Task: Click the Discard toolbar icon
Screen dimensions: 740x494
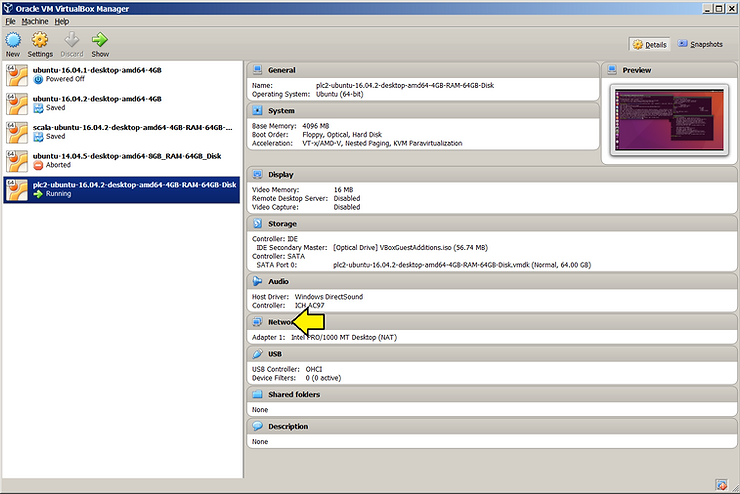Action: 71,41
